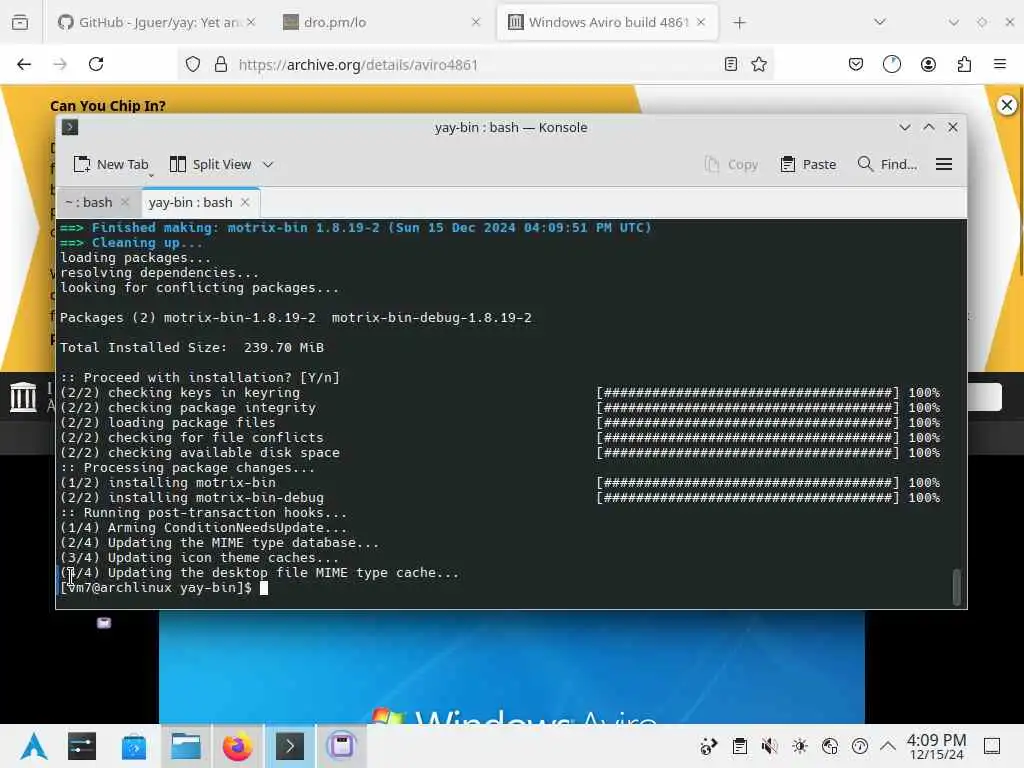Image resolution: width=1024 pixels, height=768 pixels.
Task: Bookmark this page with the star icon
Action: [759, 64]
